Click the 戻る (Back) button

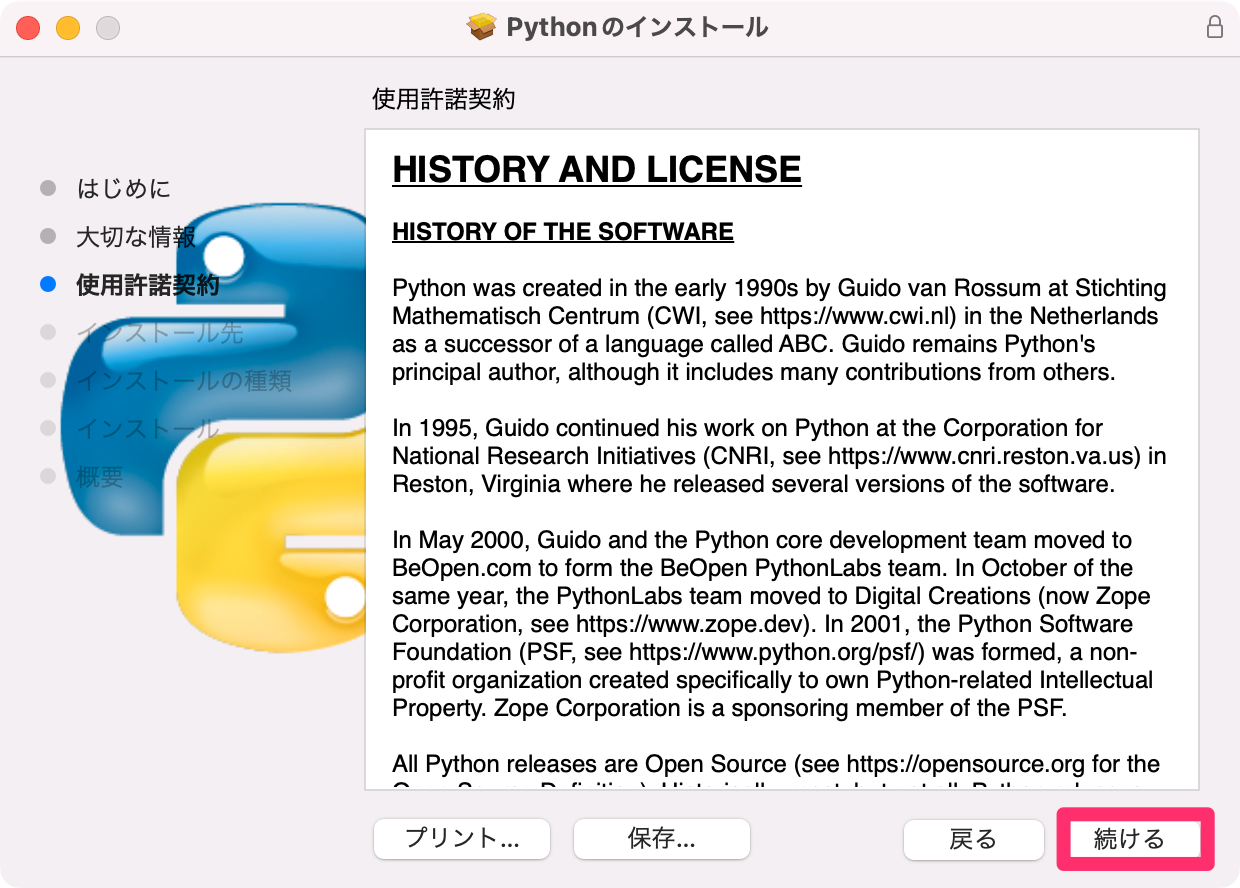972,839
